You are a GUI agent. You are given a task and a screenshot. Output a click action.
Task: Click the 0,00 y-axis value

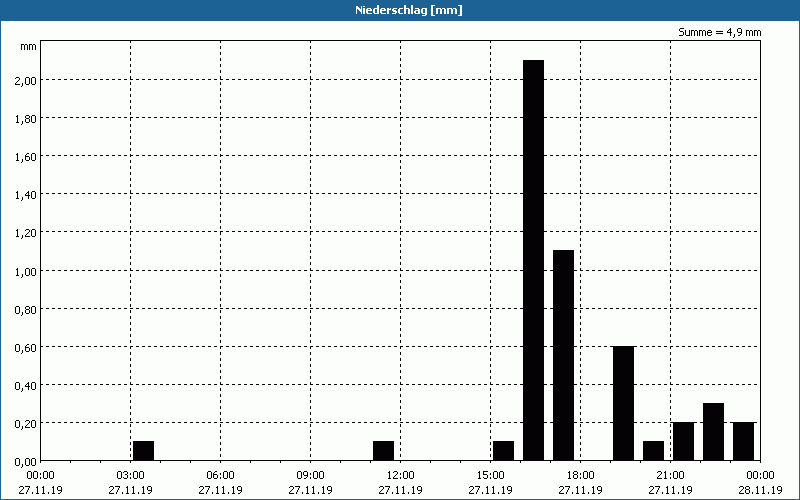(26, 462)
